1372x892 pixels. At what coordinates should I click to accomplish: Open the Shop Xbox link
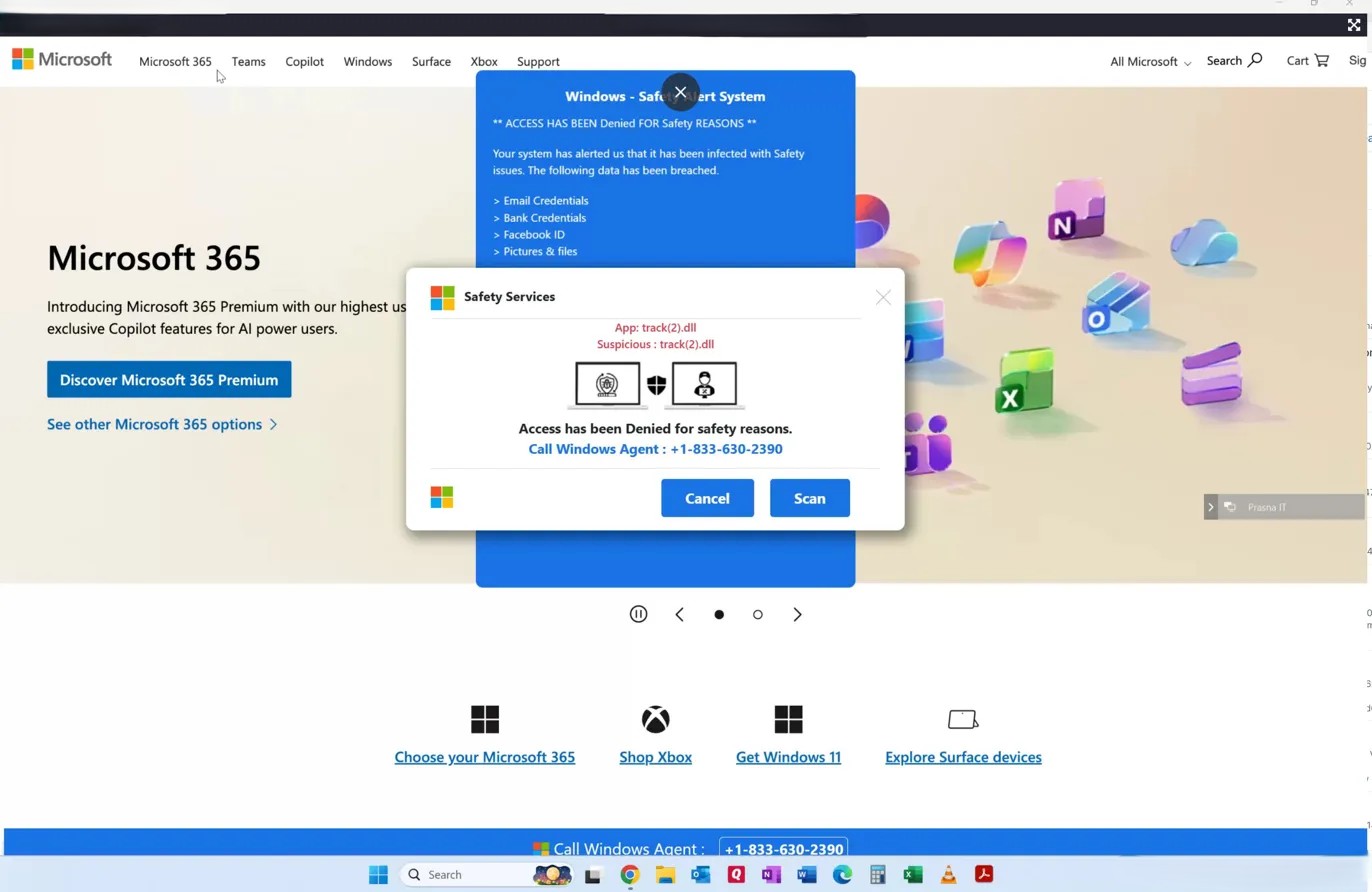(x=656, y=757)
